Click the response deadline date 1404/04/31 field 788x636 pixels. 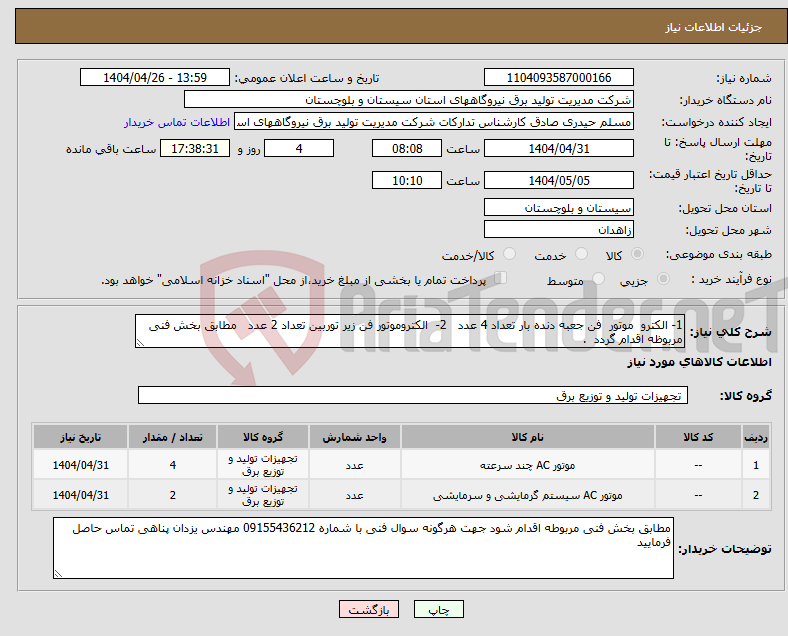[x=558, y=148]
